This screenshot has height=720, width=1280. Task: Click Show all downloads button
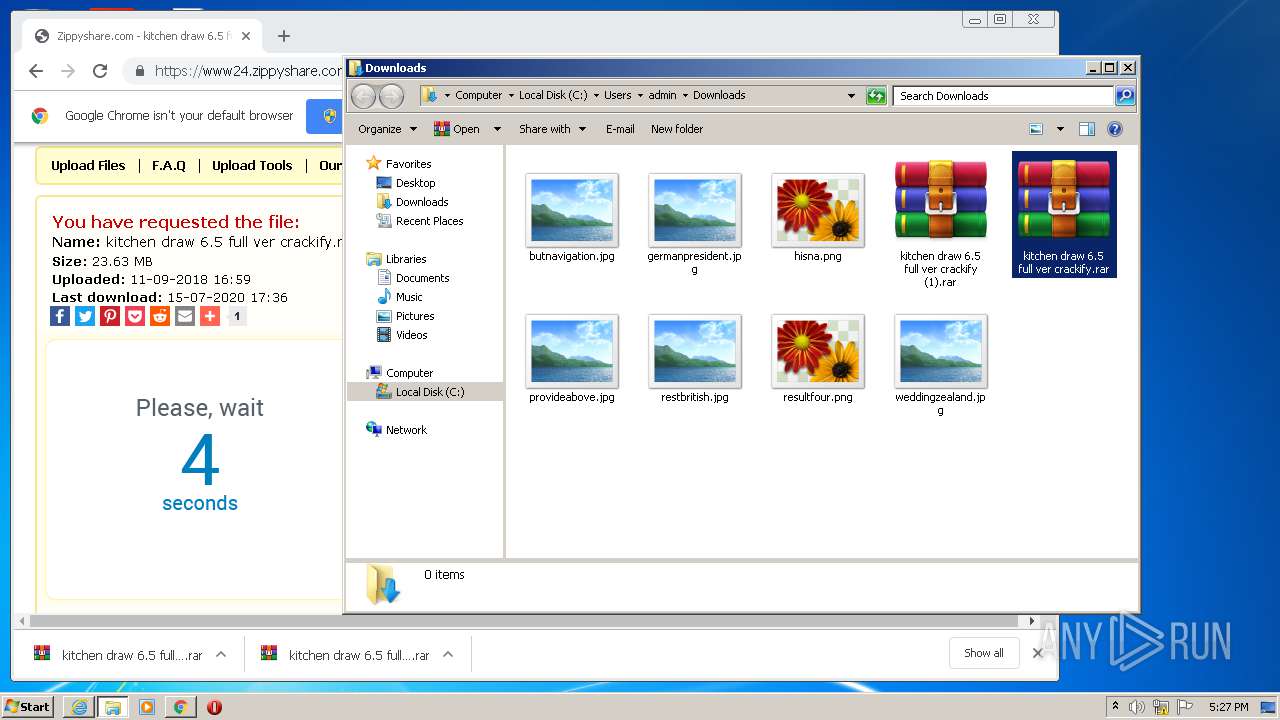pyautogui.click(x=984, y=653)
